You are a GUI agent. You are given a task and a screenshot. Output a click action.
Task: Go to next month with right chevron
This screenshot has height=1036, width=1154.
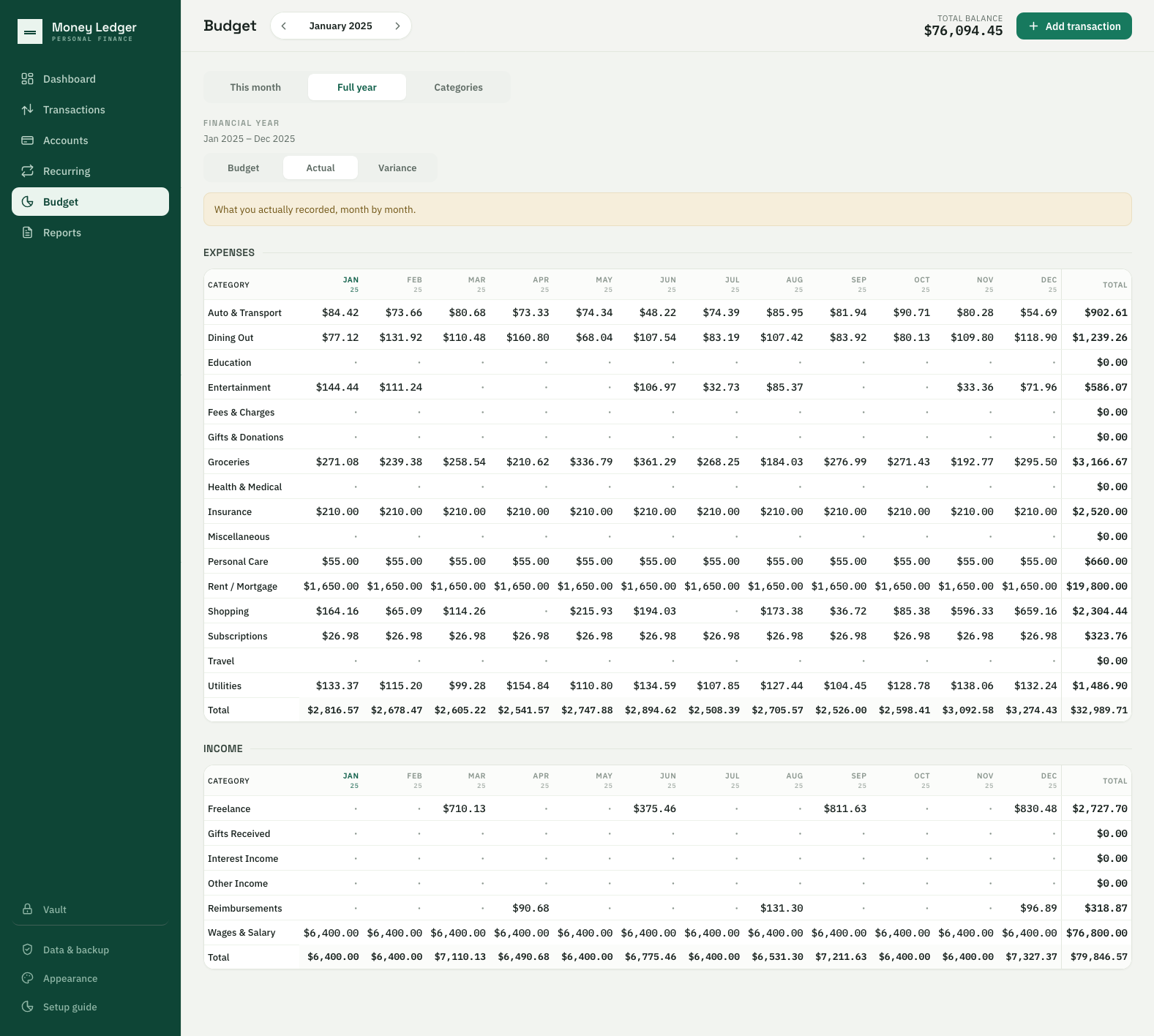[x=397, y=26]
